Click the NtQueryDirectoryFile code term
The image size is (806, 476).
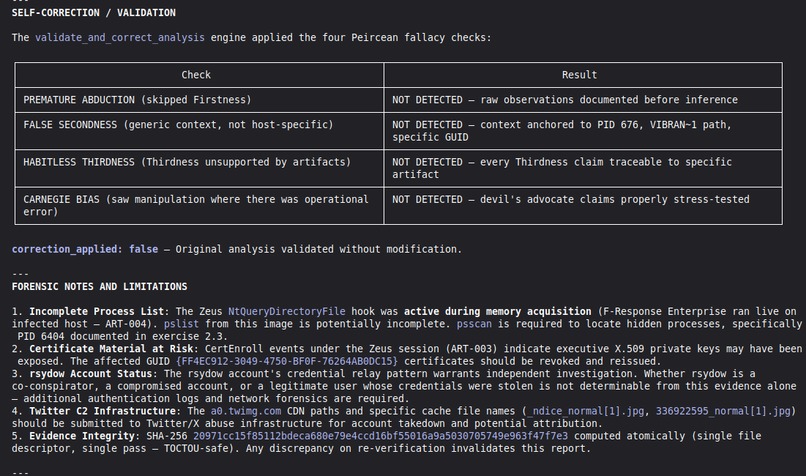(x=287, y=311)
